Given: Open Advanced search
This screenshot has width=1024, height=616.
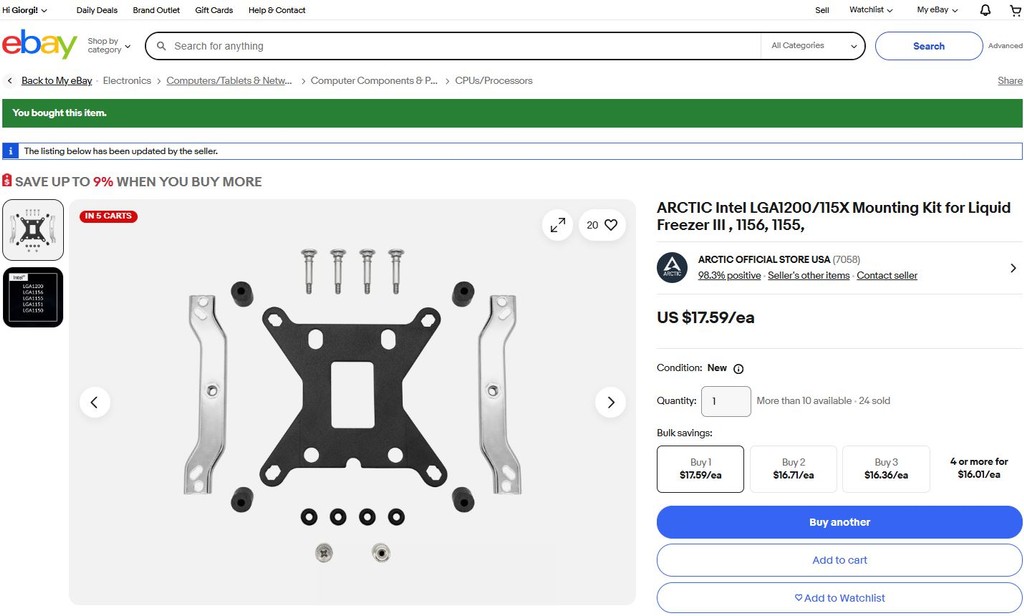Looking at the screenshot, I should click(x=1005, y=46).
